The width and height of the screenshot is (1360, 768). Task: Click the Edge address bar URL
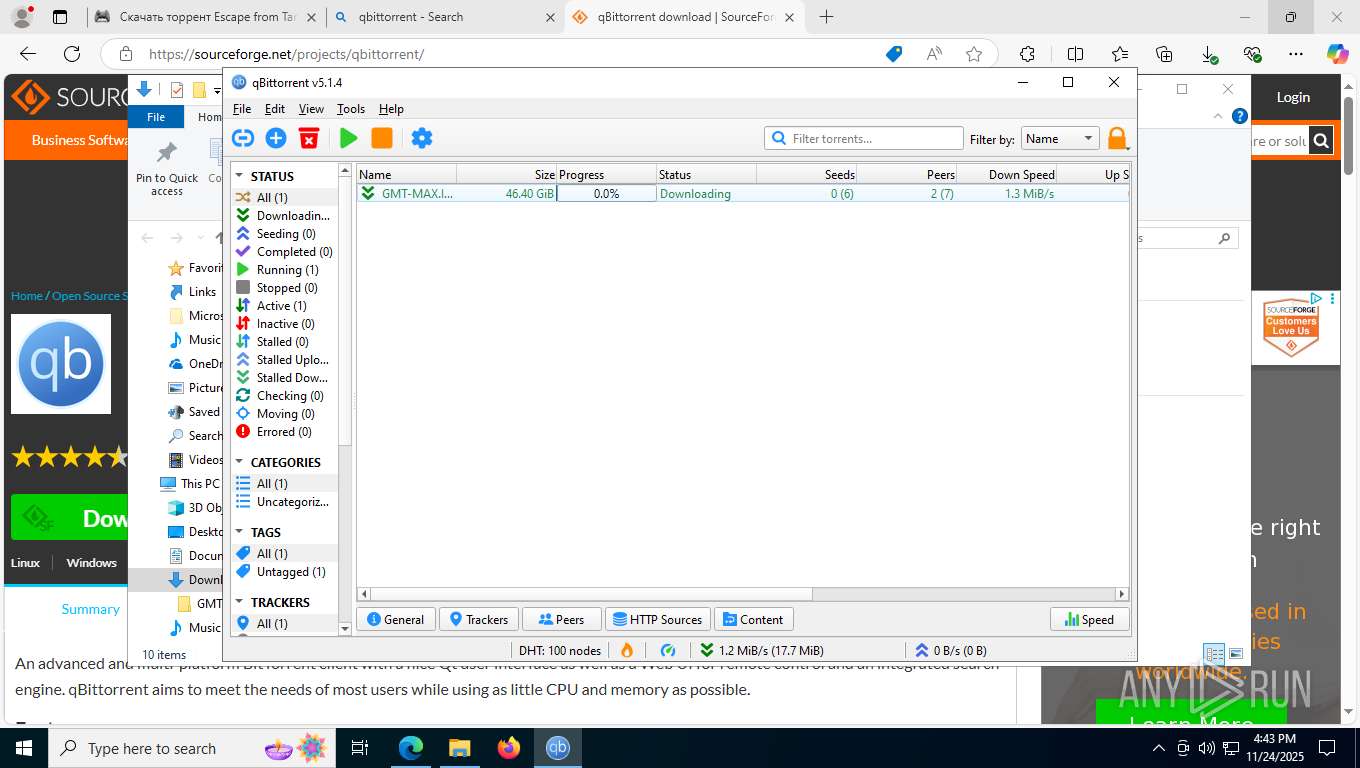click(x=287, y=54)
